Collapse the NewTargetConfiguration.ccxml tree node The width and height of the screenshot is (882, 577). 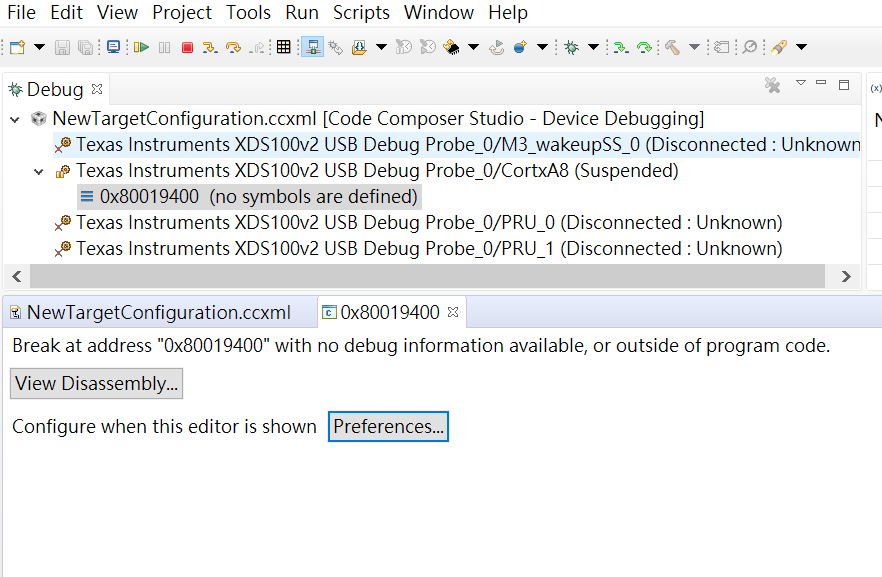tap(15, 119)
